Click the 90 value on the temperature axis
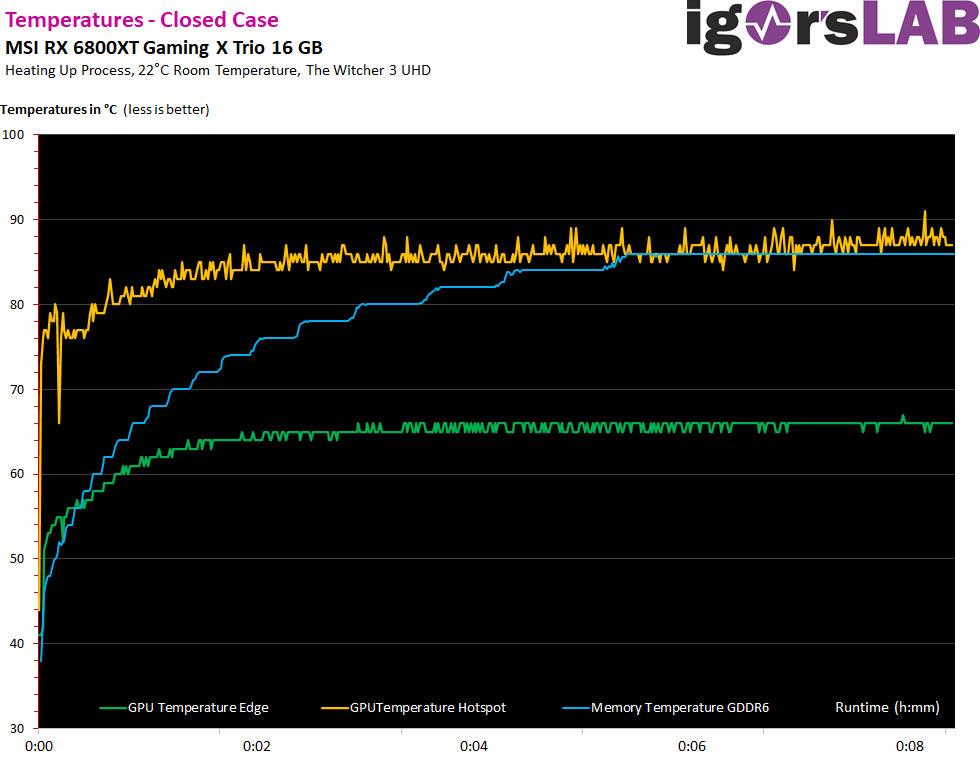 click(x=17, y=220)
